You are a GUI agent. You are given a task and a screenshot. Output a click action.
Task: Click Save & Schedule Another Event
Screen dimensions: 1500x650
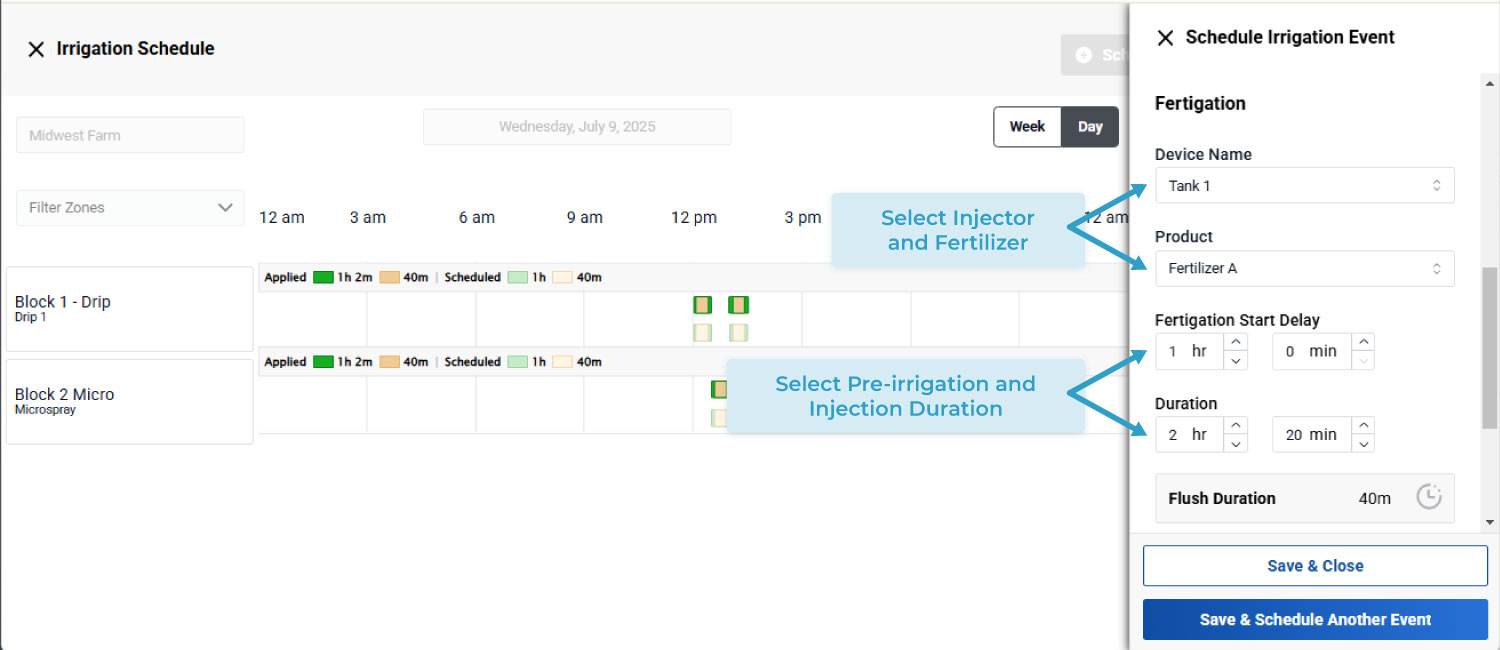(x=1315, y=619)
